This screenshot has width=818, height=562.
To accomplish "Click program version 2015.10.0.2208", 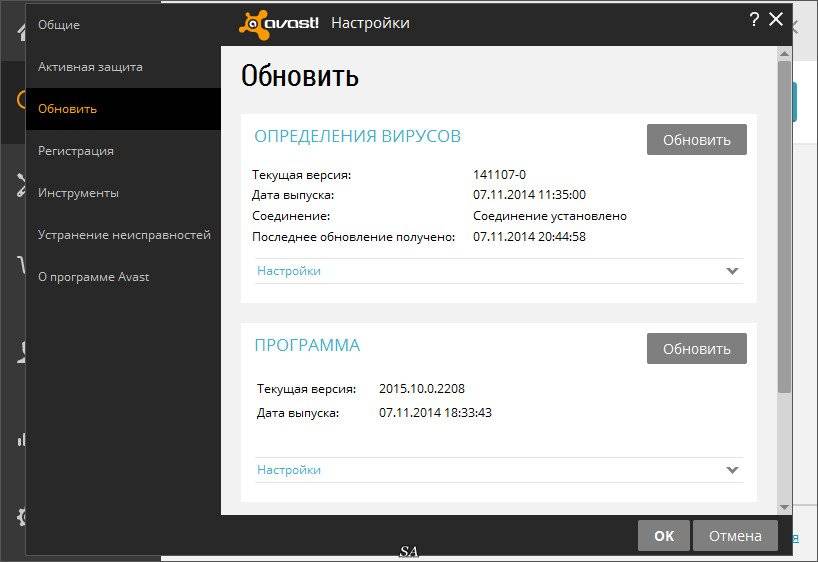I will coord(422,388).
